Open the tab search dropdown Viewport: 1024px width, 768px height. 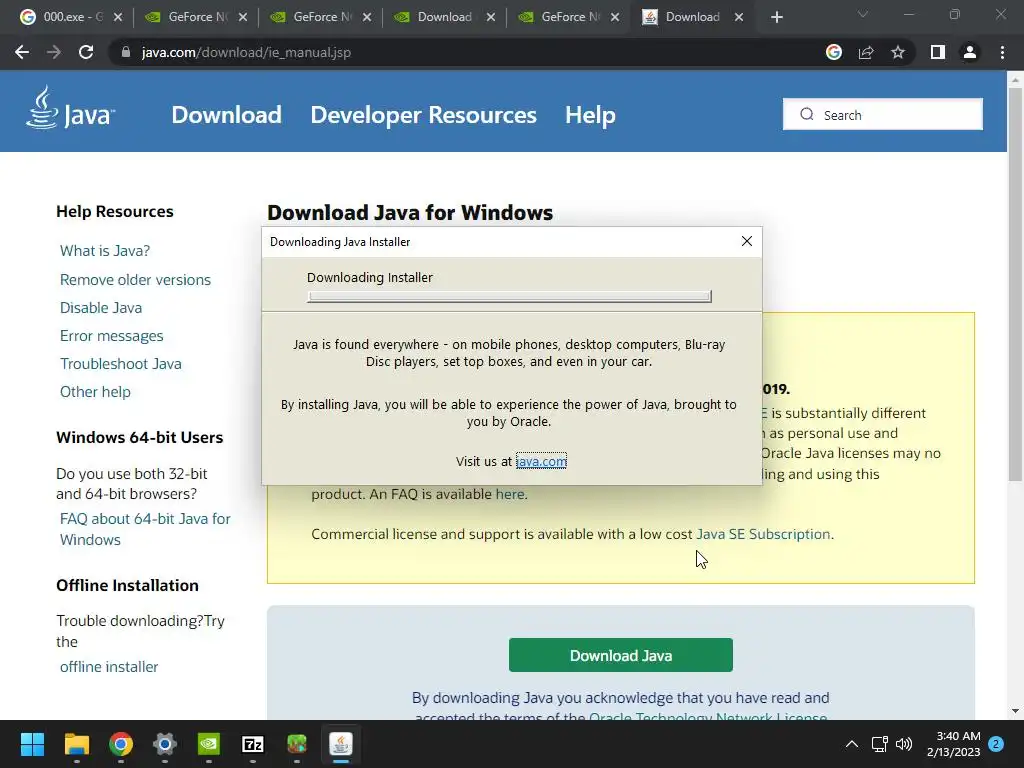[x=863, y=14]
